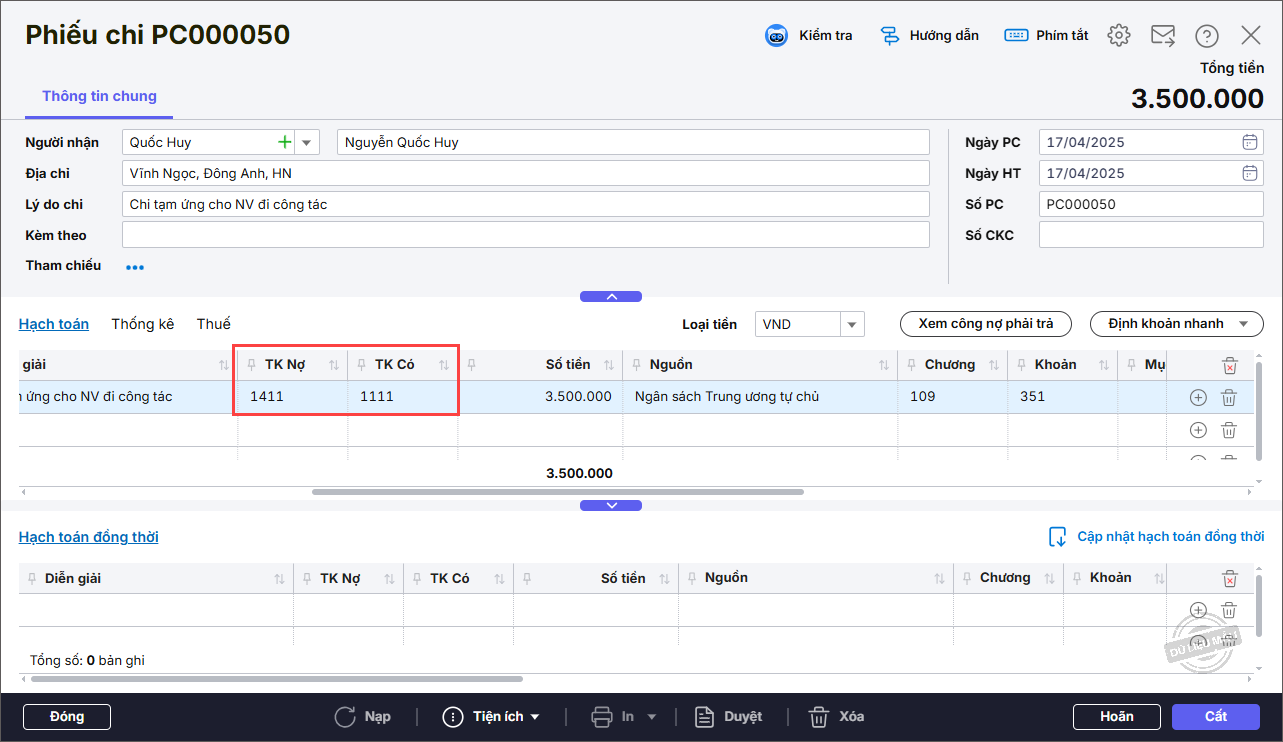This screenshot has width=1283, height=742.
Task: Click the help question mark icon
Action: click(x=1207, y=36)
